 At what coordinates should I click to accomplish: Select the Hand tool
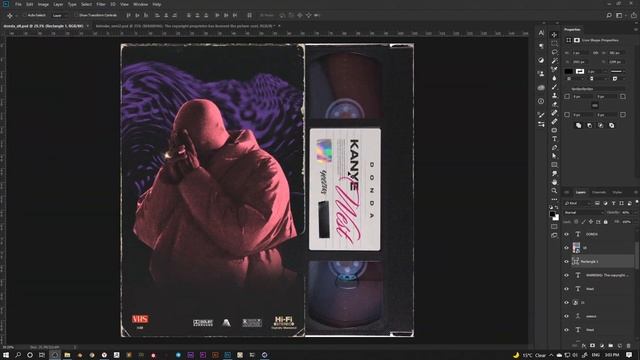554,182
